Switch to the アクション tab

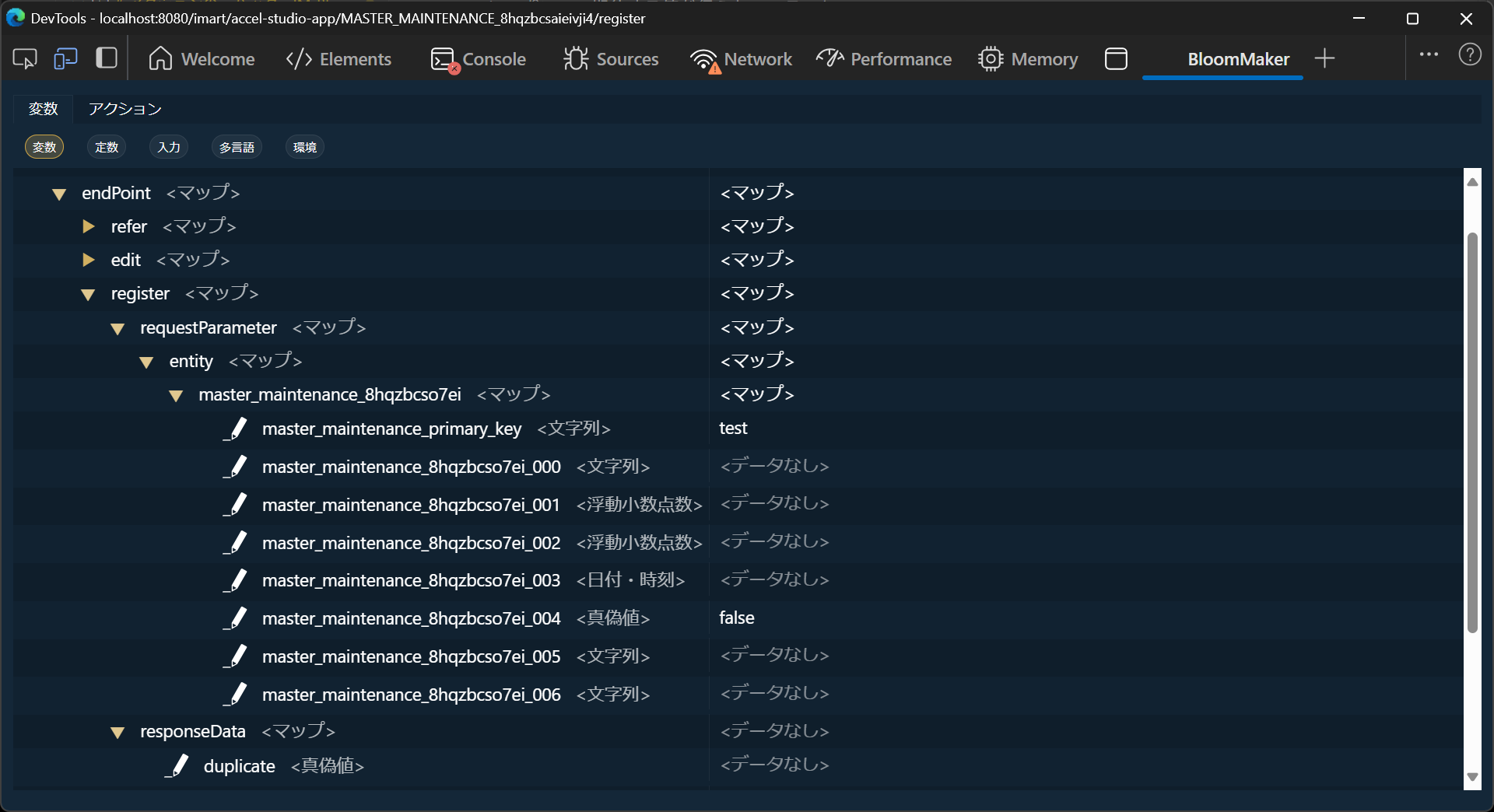[x=124, y=109]
